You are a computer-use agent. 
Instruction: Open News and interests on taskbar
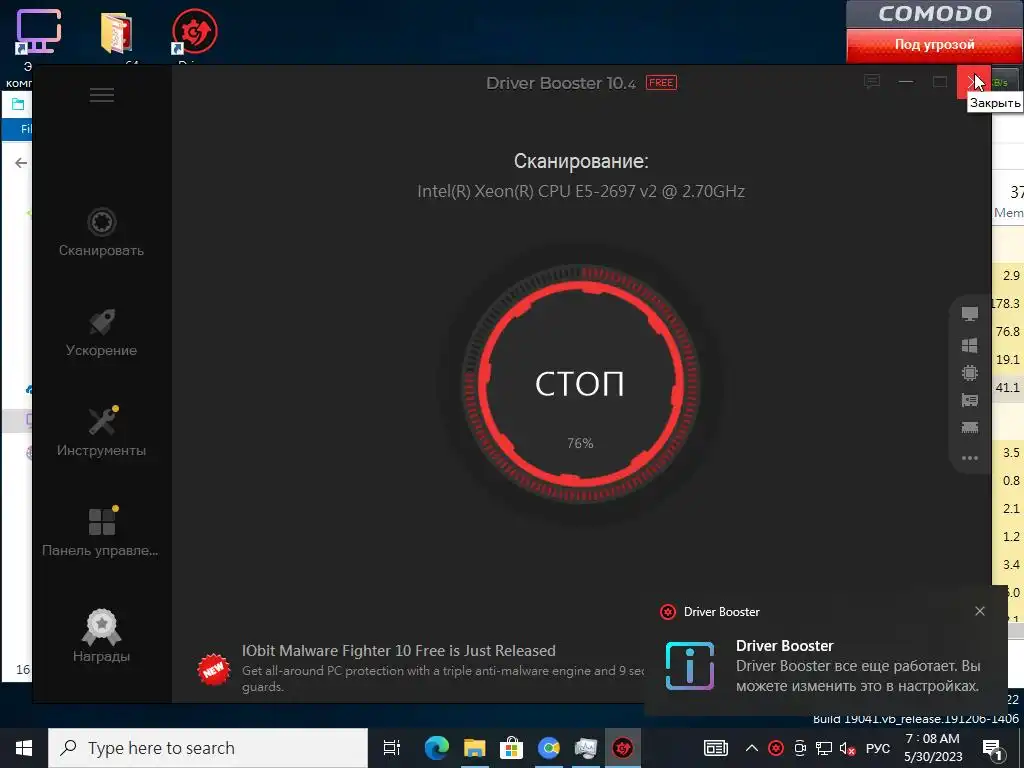(x=715, y=748)
